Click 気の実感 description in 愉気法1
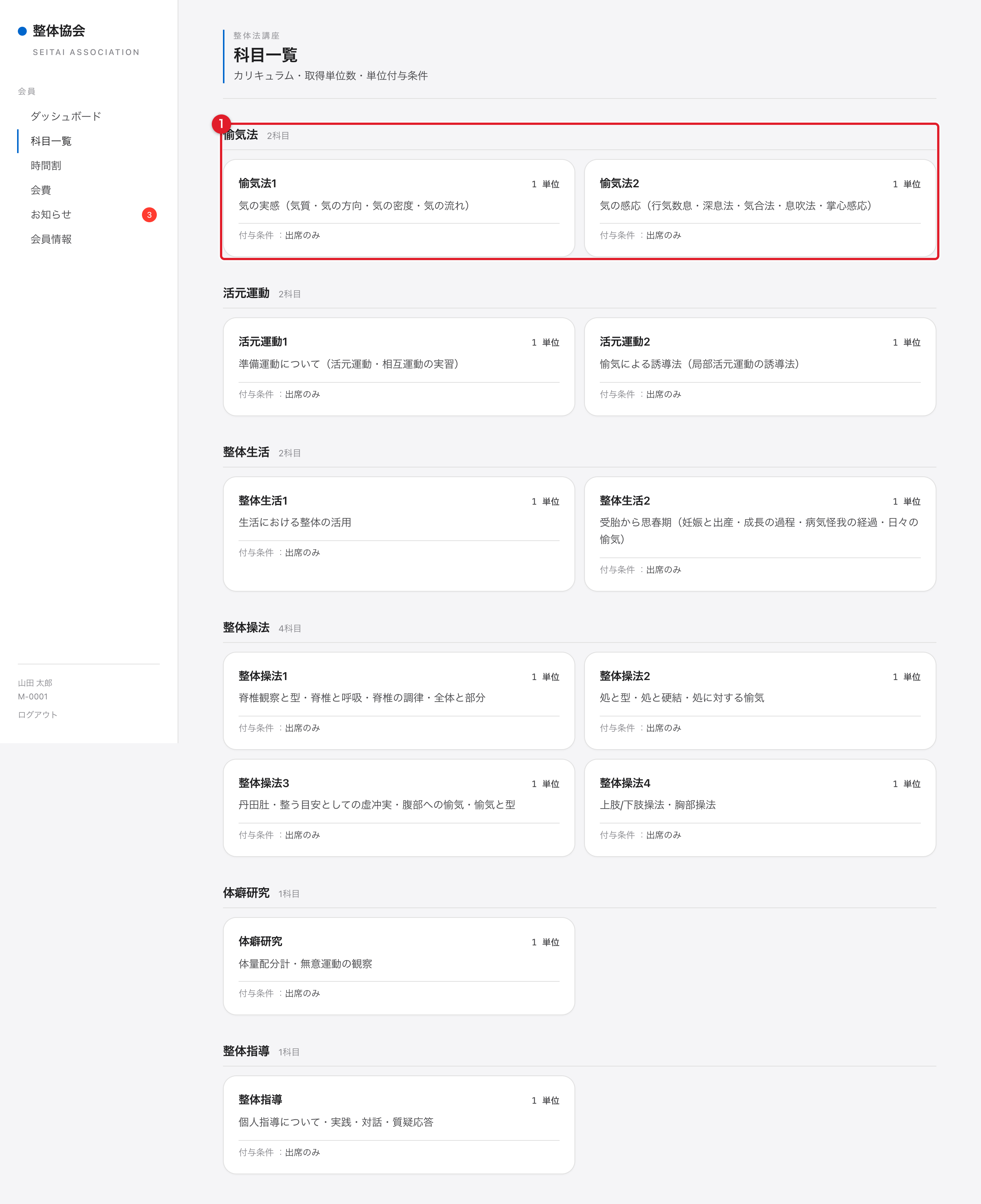Viewport: 981px width, 1204px height. (x=356, y=205)
